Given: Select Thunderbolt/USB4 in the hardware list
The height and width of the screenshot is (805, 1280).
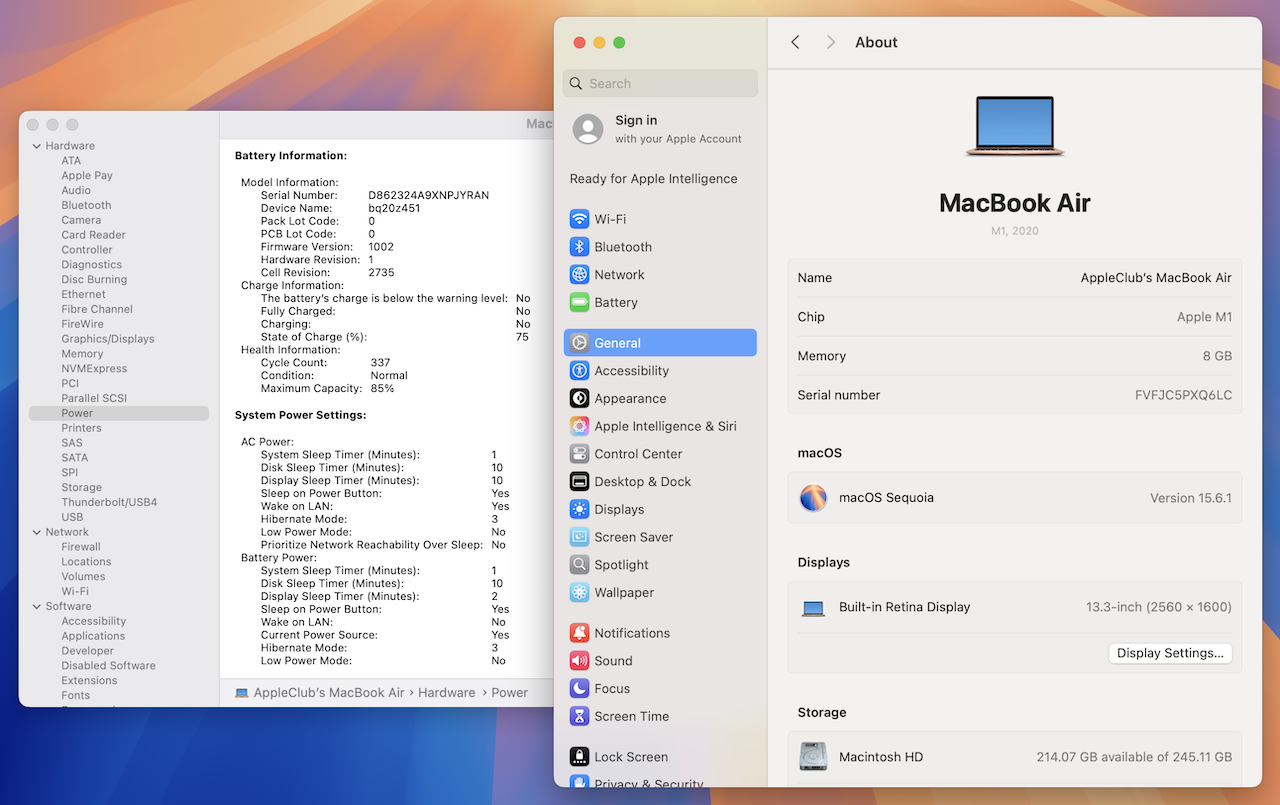Looking at the screenshot, I should 109,502.
